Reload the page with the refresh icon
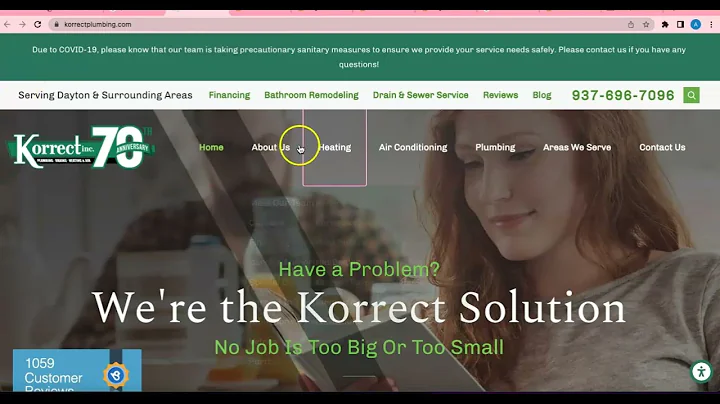Viewport: 720px width, 404px height. click(x=38, y=24)
